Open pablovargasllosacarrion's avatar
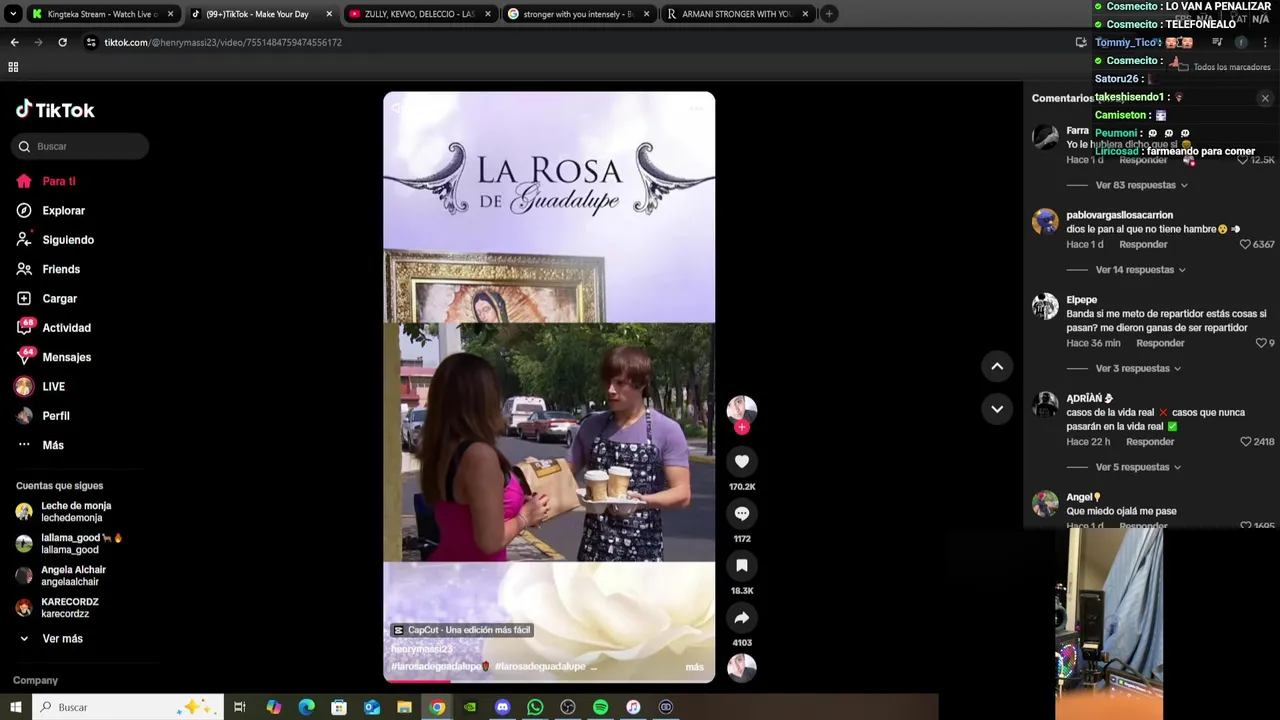 click(x=1045, y=221)
